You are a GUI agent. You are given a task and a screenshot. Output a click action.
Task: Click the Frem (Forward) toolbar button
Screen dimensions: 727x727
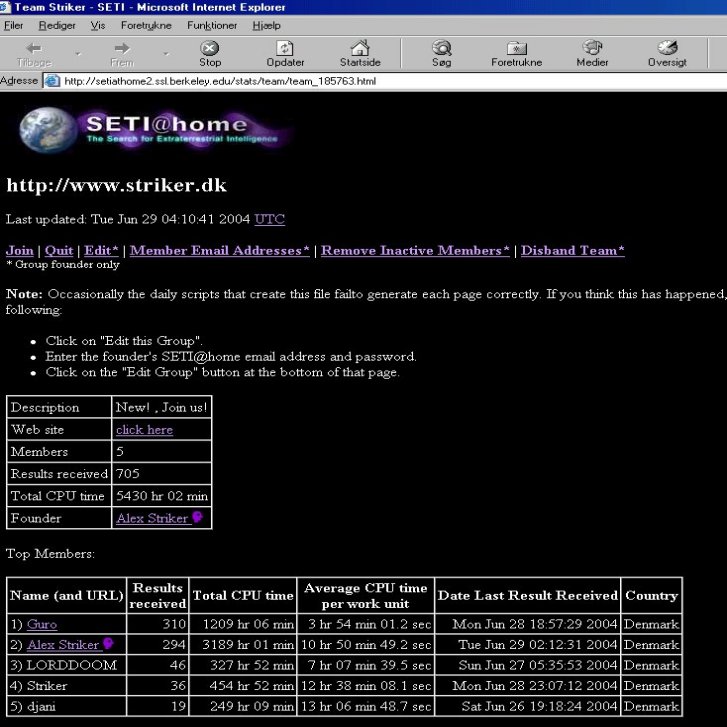122,53
